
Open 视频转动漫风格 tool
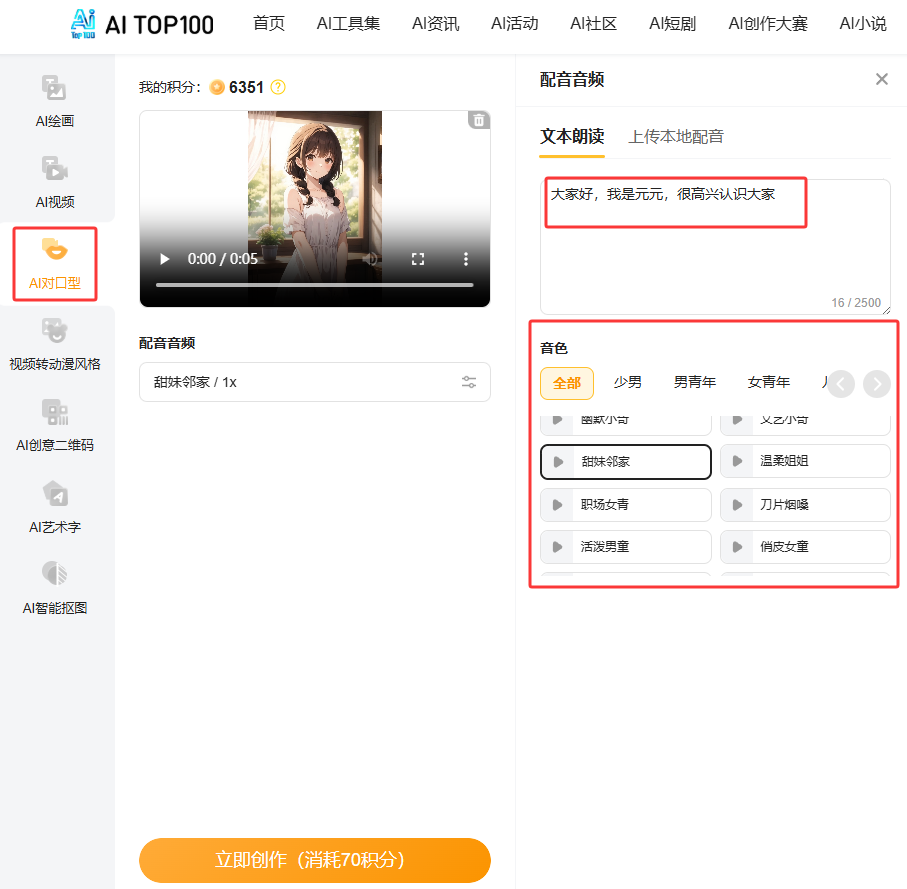click(x=54, y=344)
